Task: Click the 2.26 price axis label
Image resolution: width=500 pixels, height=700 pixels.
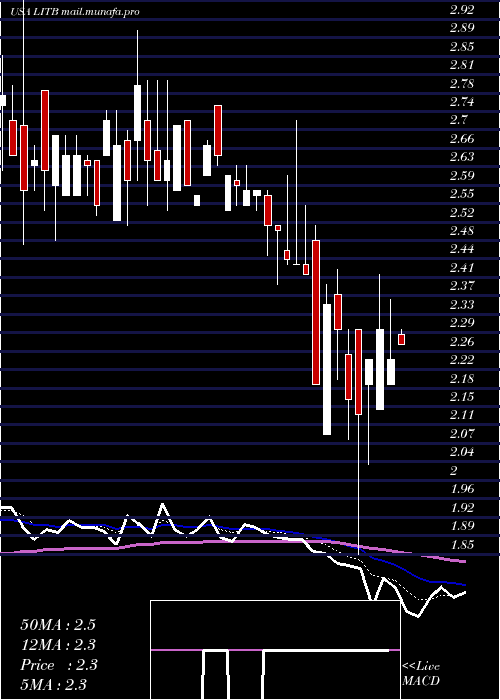Action: [x=462, y=342]
